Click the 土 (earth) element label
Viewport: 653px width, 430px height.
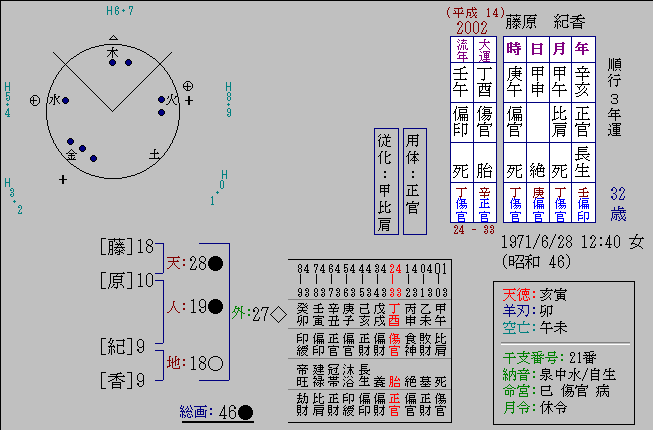pos(154,155)
